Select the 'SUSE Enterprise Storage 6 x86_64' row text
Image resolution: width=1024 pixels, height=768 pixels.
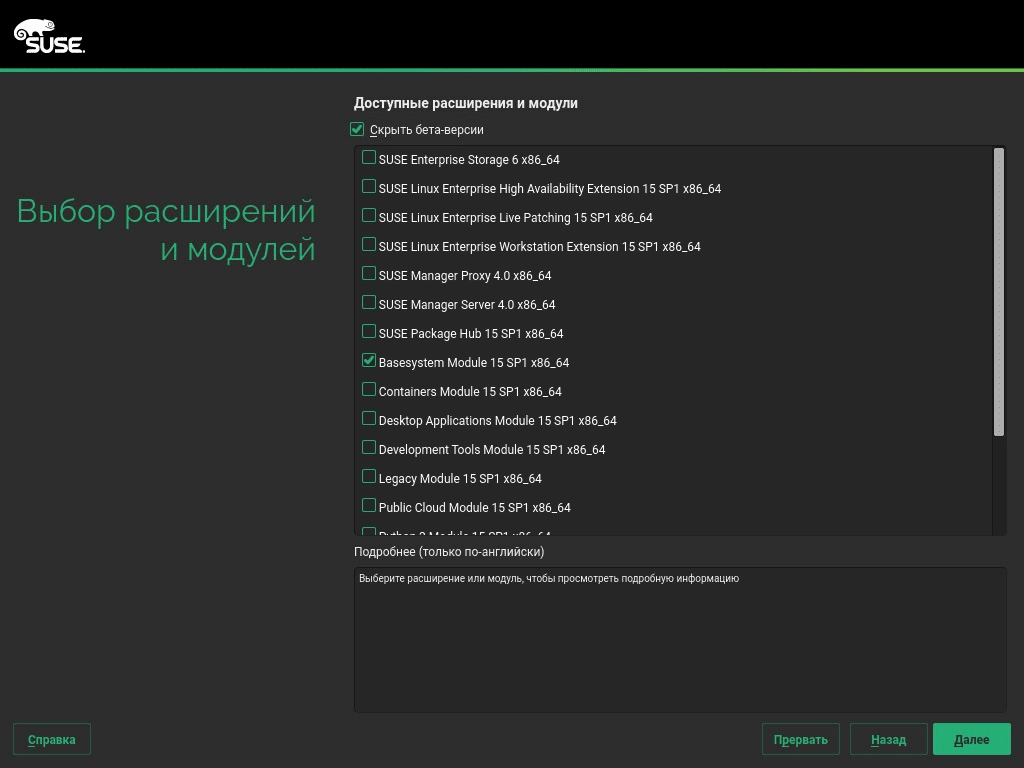(x=469, y=160)
